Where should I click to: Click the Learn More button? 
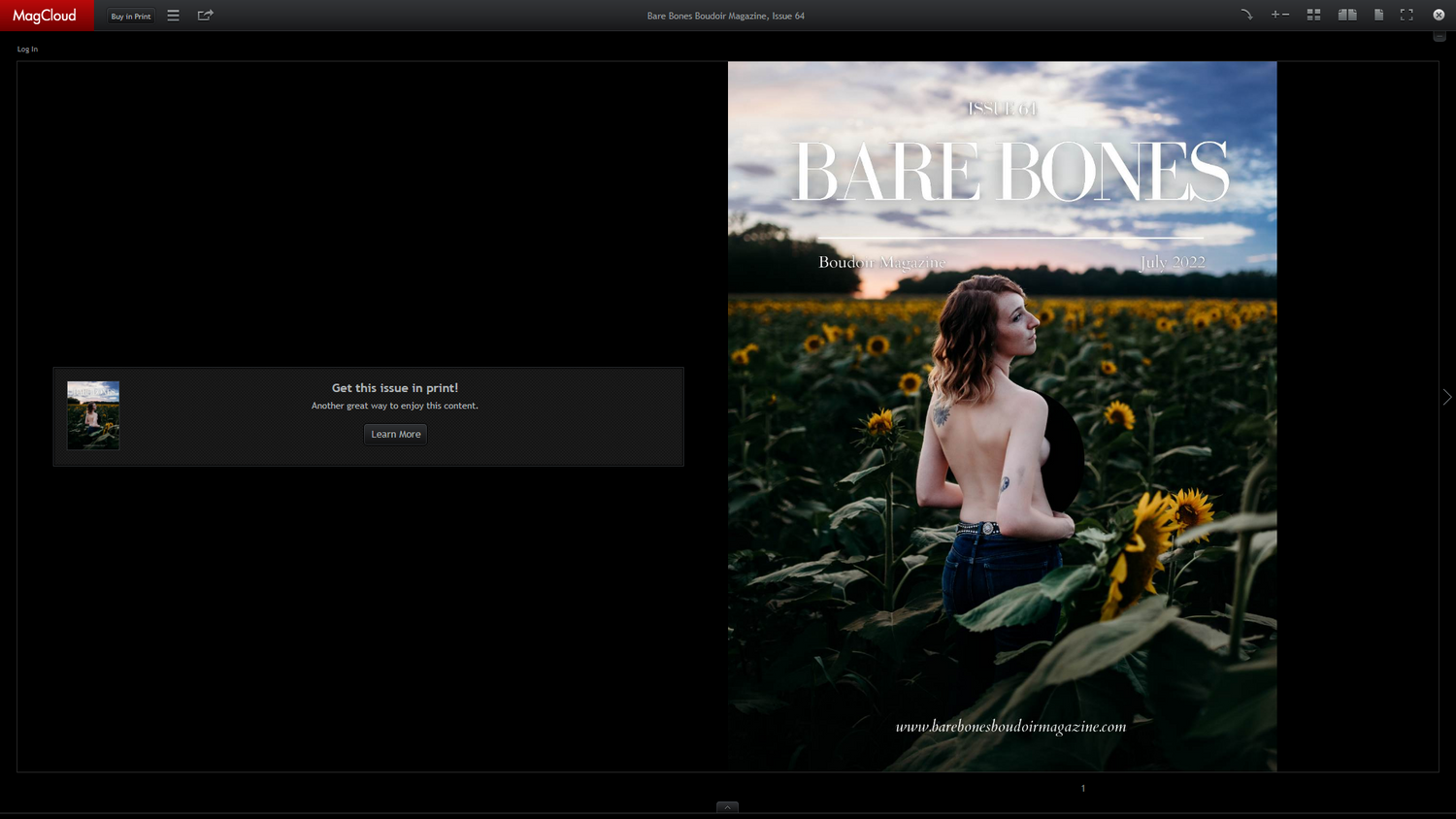396,434
